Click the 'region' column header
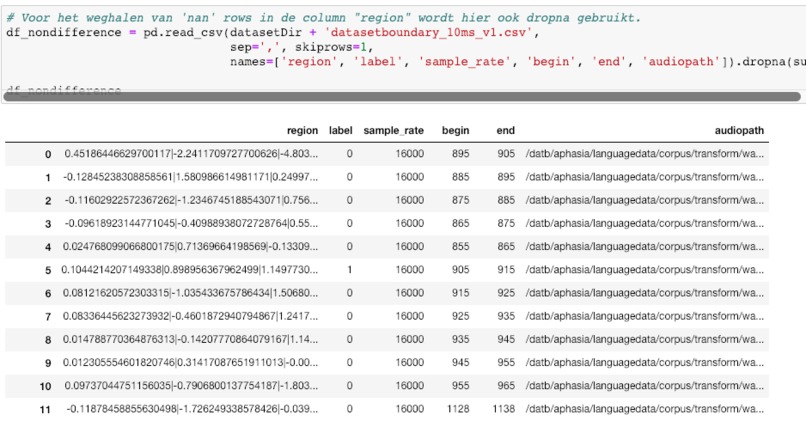 click(302, 131)
